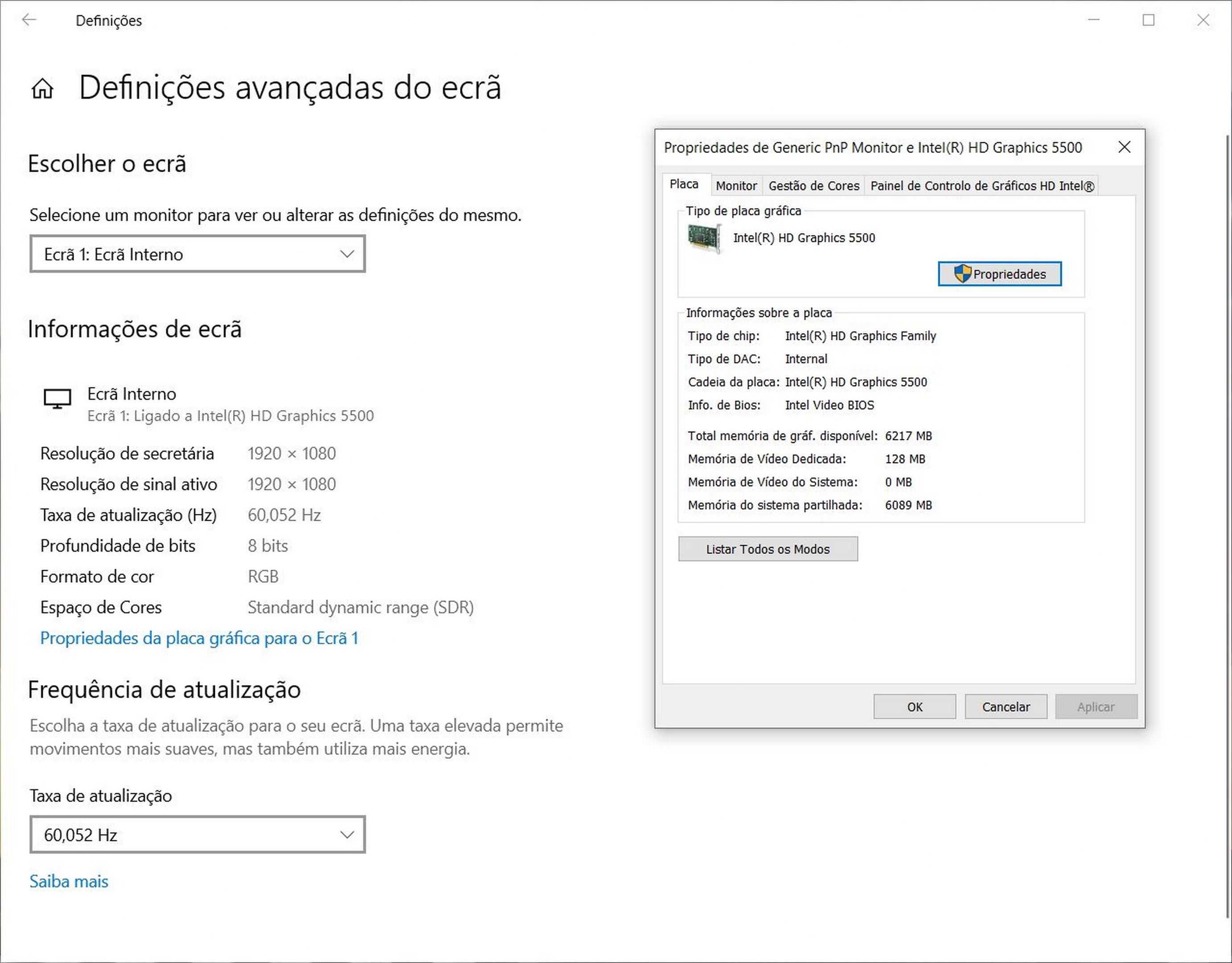The width and height of the screenshot is (1232, 963).
Task: Go back using the arrow in Definições
Action: click(29, 21)
